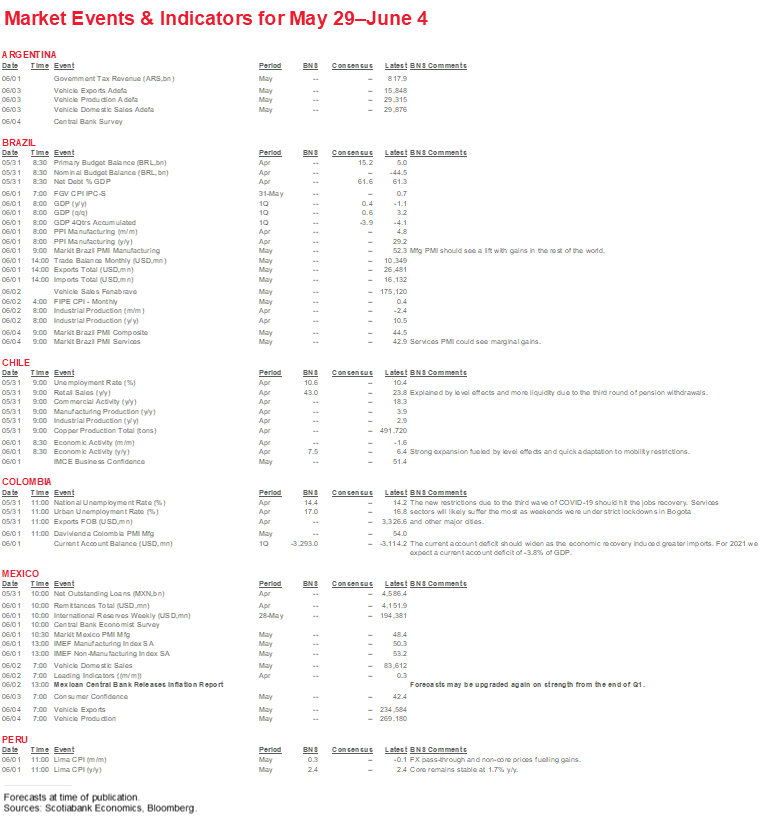Select the Lima CPI (m/m) event
Viewport: 765px width, 832px height.
point(83,760)
